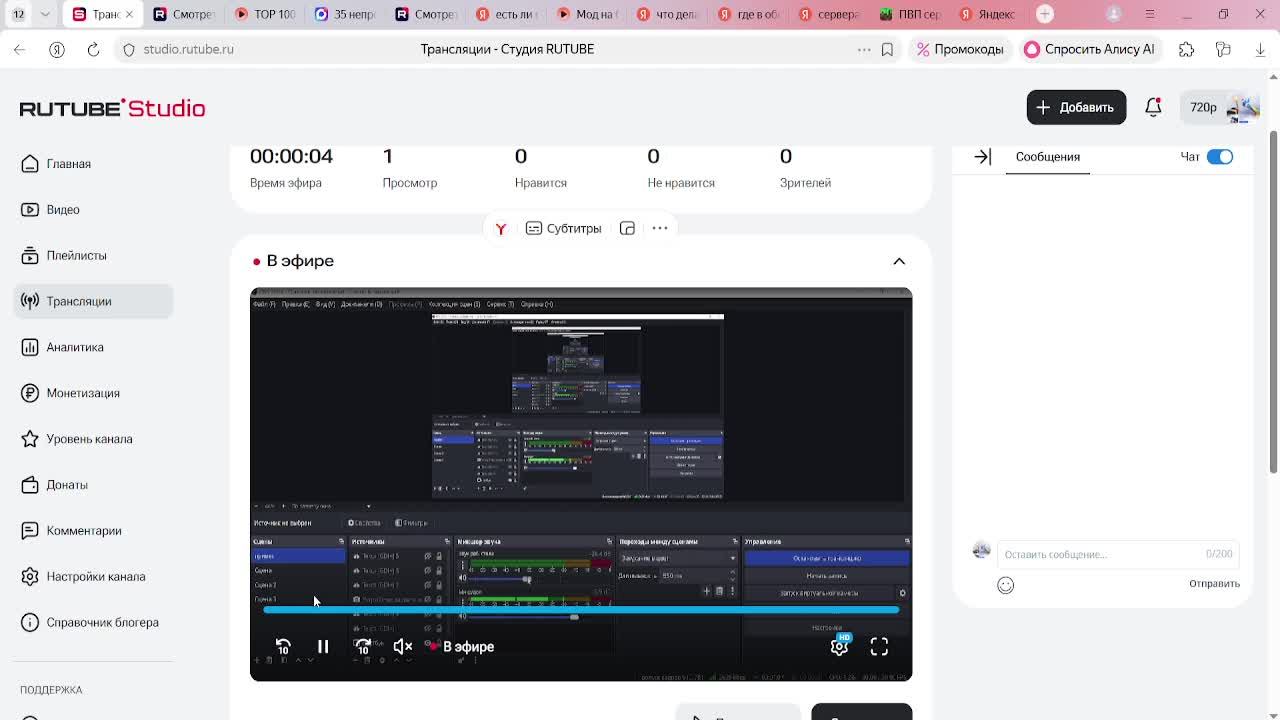This screenshot has height=720, width=1280.
Task: Select Трансляции in the sidebar
Action: point(93,301)
